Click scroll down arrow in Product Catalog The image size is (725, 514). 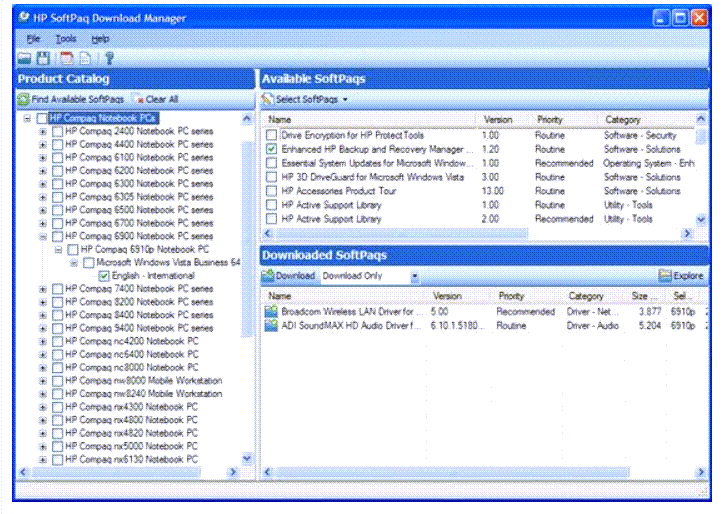tap(247, 459)
